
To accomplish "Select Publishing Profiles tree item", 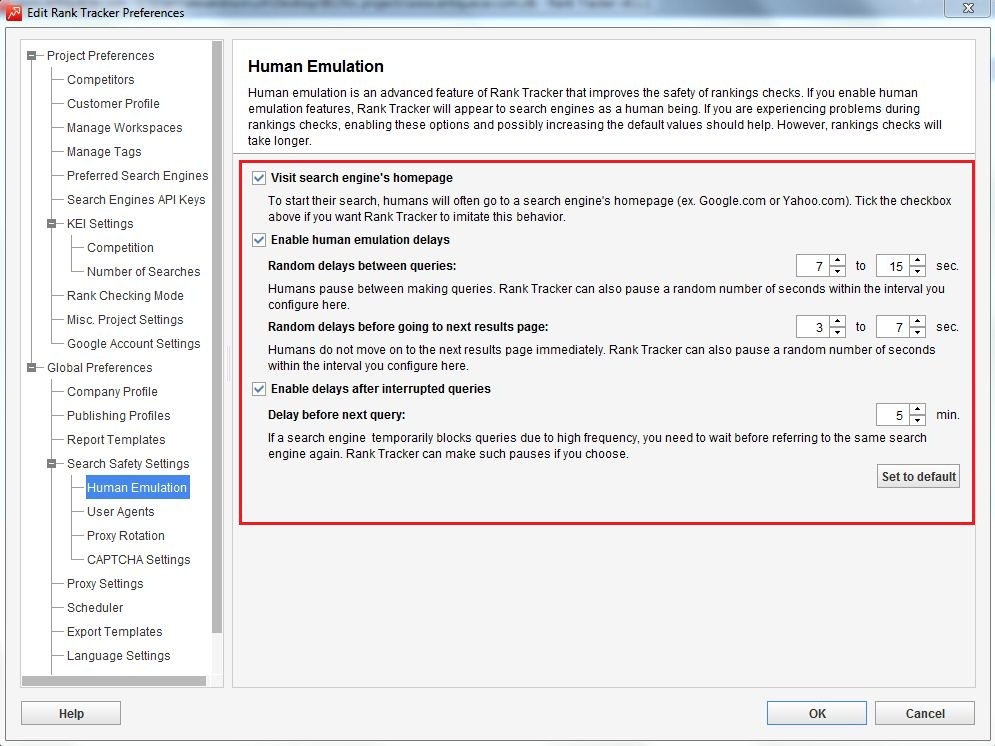I will coord(119,416).
